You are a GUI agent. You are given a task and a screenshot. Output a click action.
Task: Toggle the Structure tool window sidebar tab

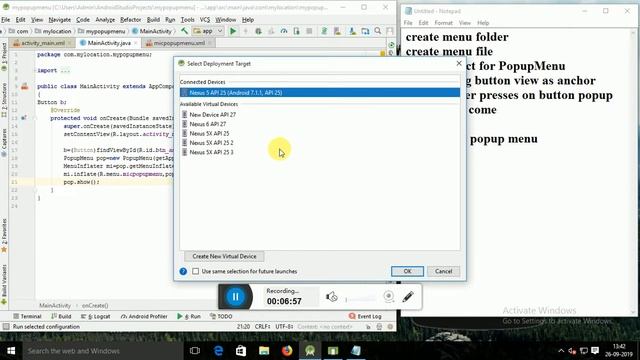[4, 100]
